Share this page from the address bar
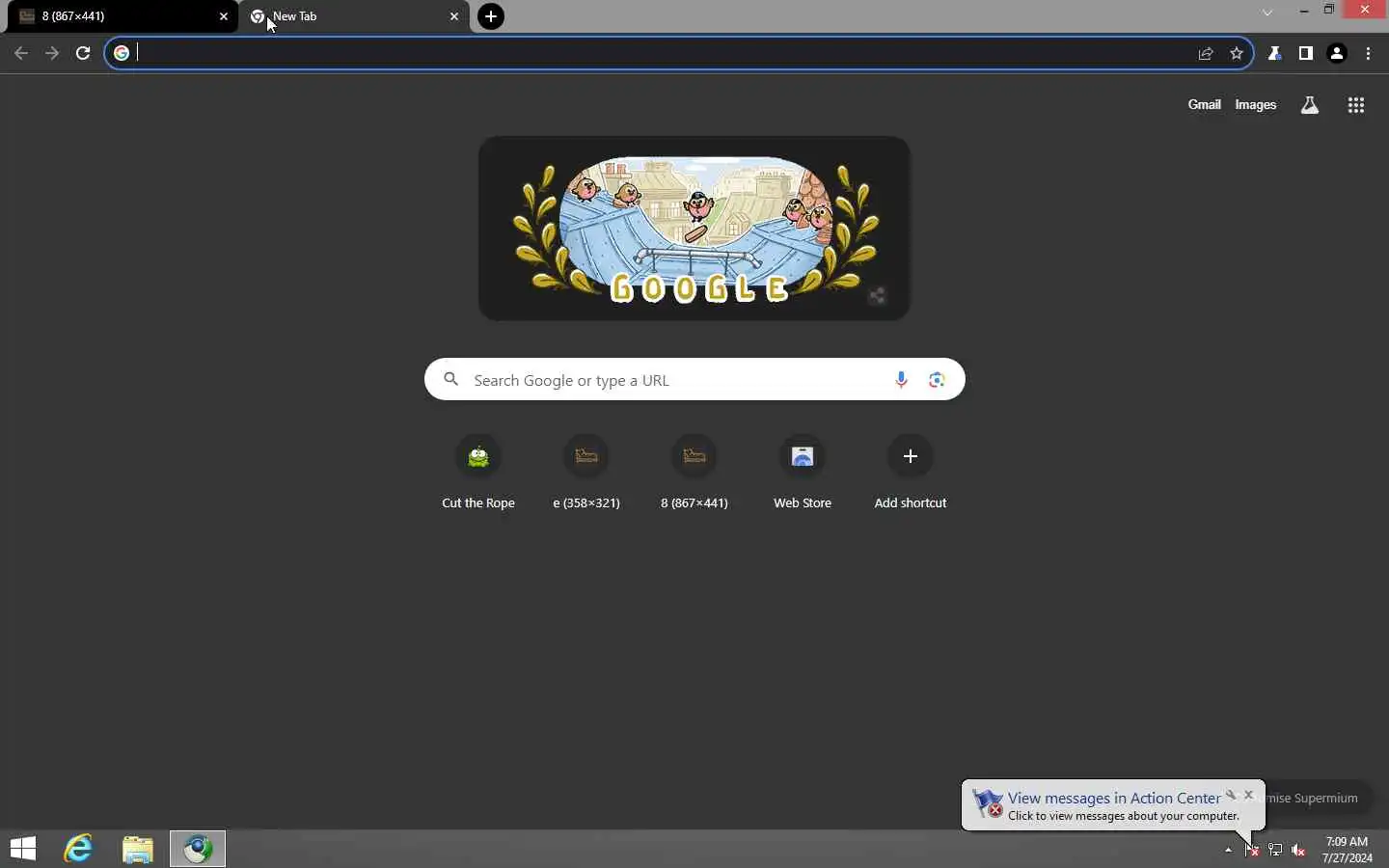The width and height of the screenshot is (1389, 868). pyautogui.click(x=1206, y=53)
